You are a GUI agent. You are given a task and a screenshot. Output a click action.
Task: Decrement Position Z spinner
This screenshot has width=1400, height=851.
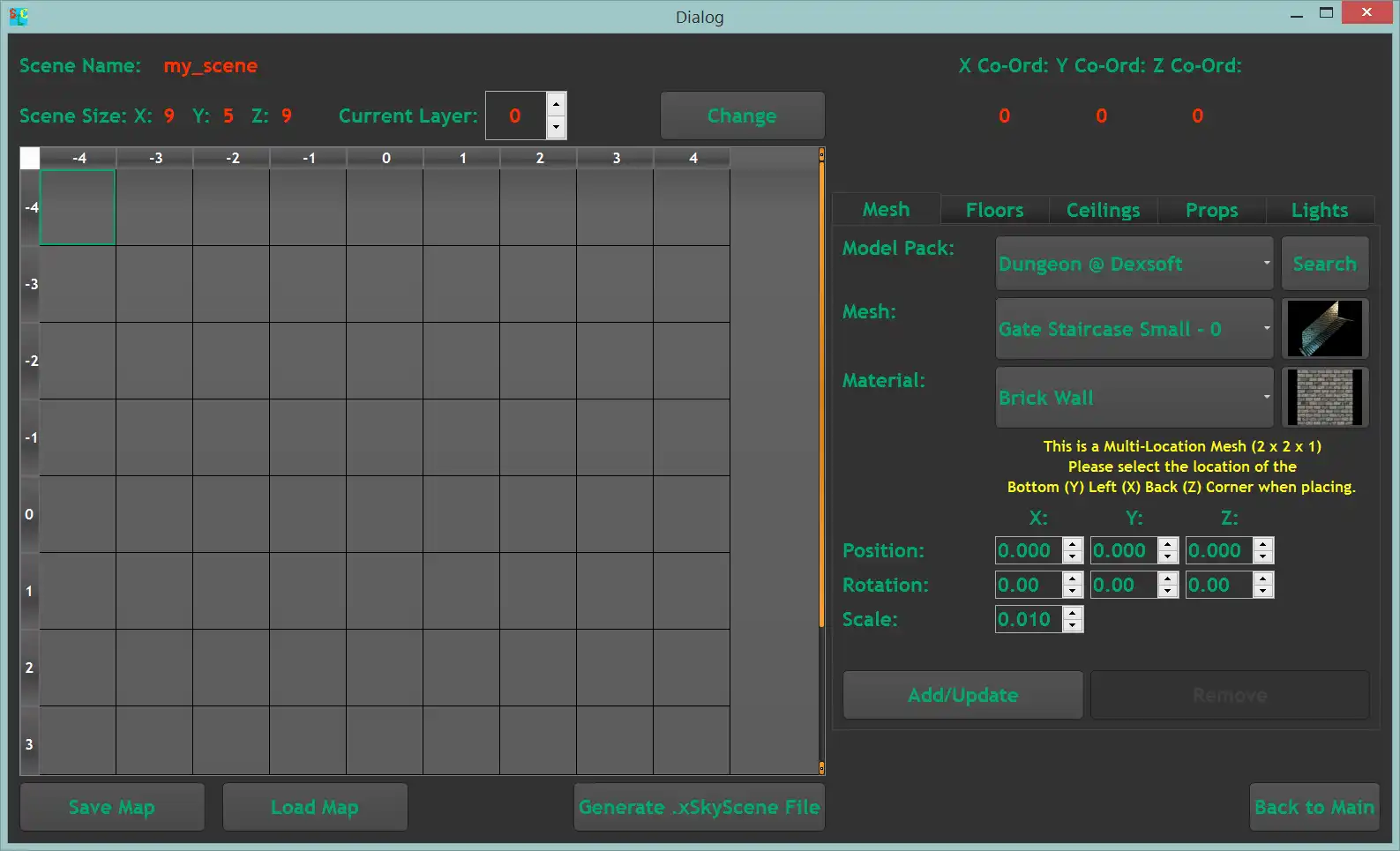click(1263, 556)
